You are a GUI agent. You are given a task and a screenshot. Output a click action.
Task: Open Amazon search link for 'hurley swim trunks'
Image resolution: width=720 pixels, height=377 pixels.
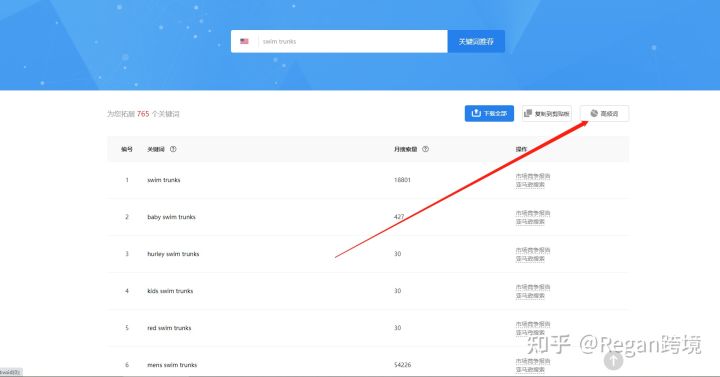[x=530, y=259]
